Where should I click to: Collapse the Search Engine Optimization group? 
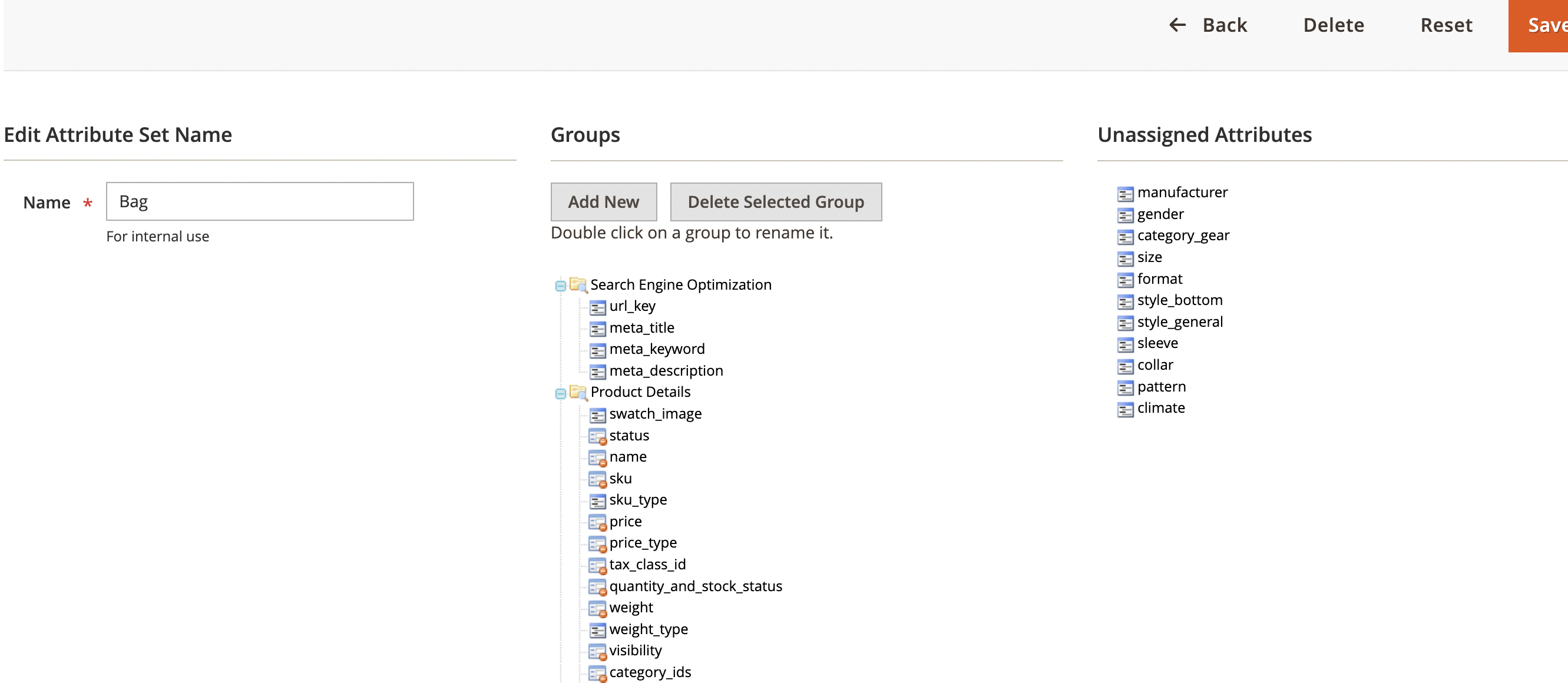tap(561, 285)
